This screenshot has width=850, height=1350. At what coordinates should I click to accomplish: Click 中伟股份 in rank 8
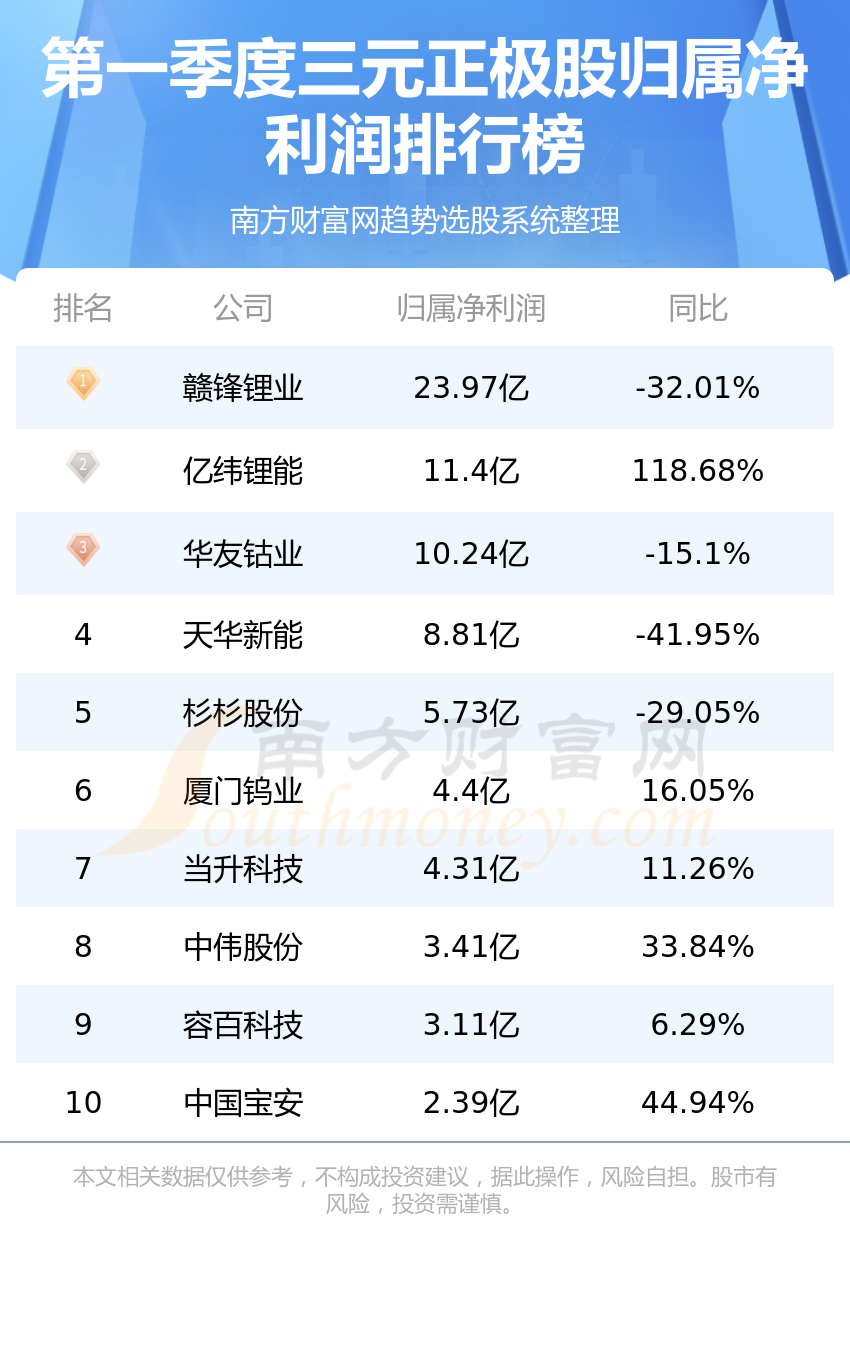point(243,946)
